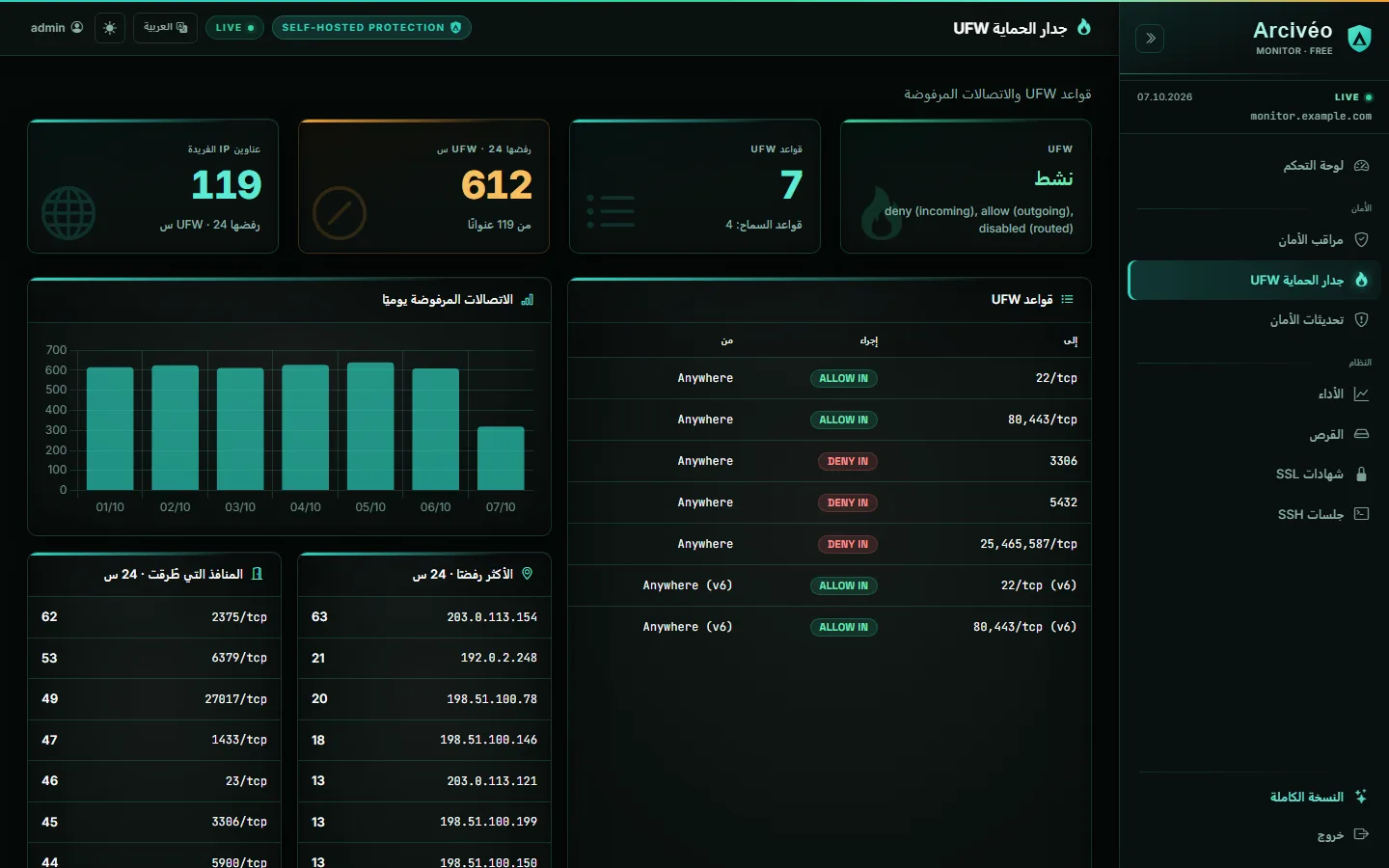1389x868 pixels.
Task: Click the admin user account icon
Action: click(x=77, y=28)
